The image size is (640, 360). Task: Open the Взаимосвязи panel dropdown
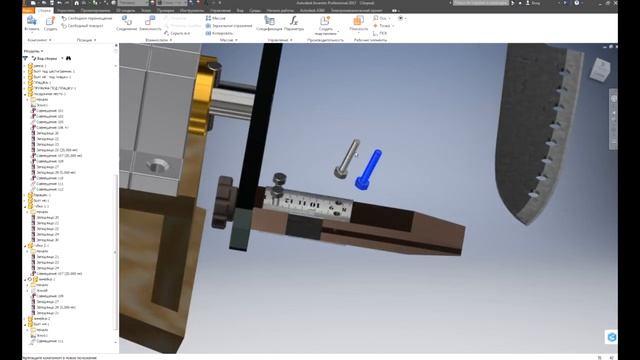click(x=158, y=40)
